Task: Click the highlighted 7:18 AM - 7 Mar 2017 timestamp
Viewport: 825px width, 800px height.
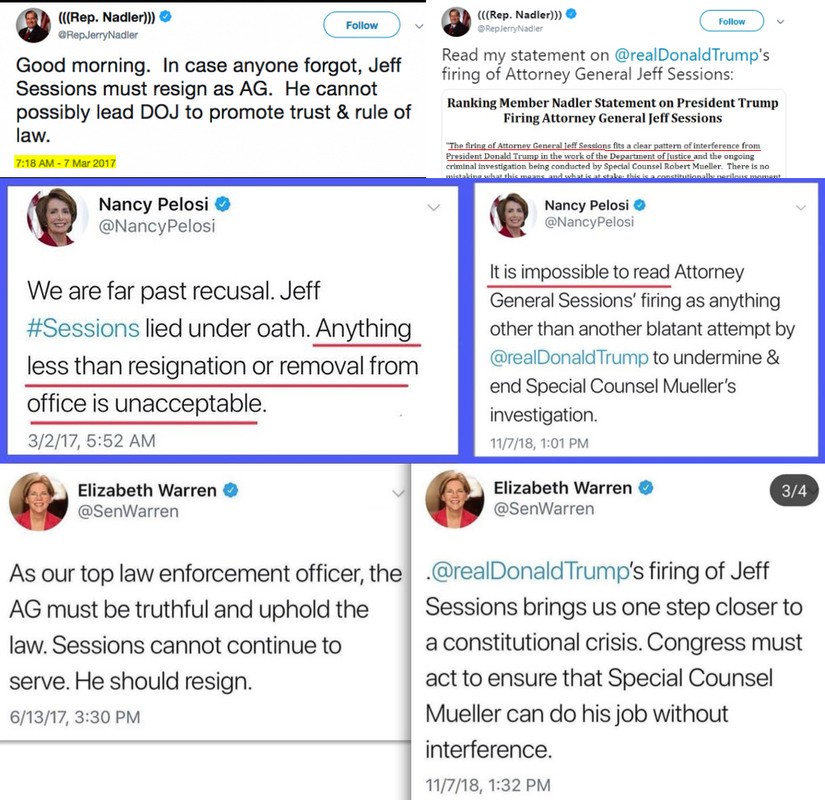Action: coord(66,163)
